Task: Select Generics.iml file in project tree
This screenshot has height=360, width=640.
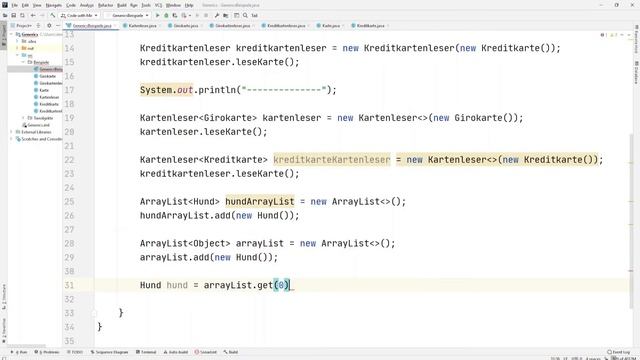Action: [x=36, y=125]
